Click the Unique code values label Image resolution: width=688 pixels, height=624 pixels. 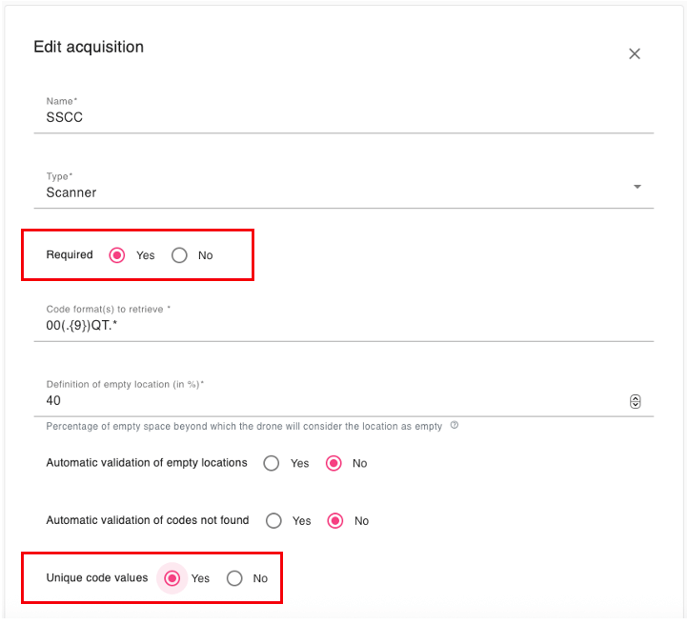point(97,578)
